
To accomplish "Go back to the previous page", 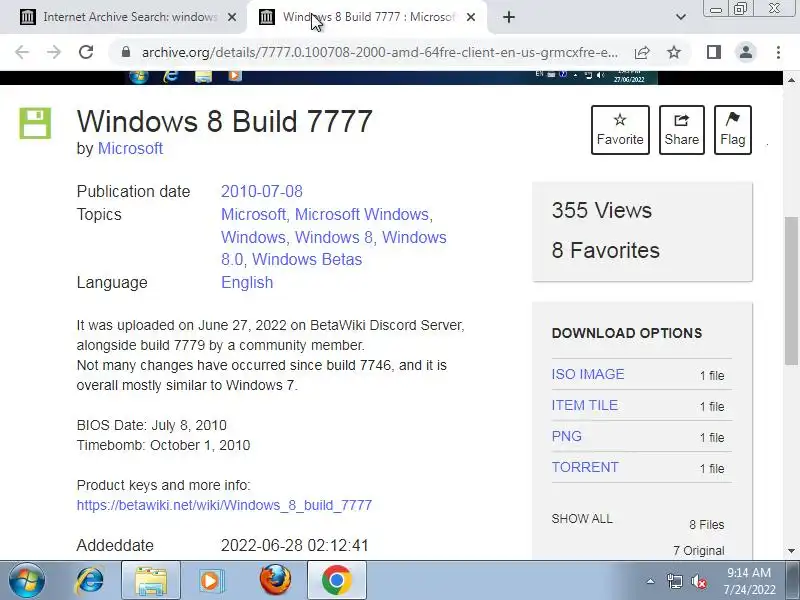I will point(22,52).
